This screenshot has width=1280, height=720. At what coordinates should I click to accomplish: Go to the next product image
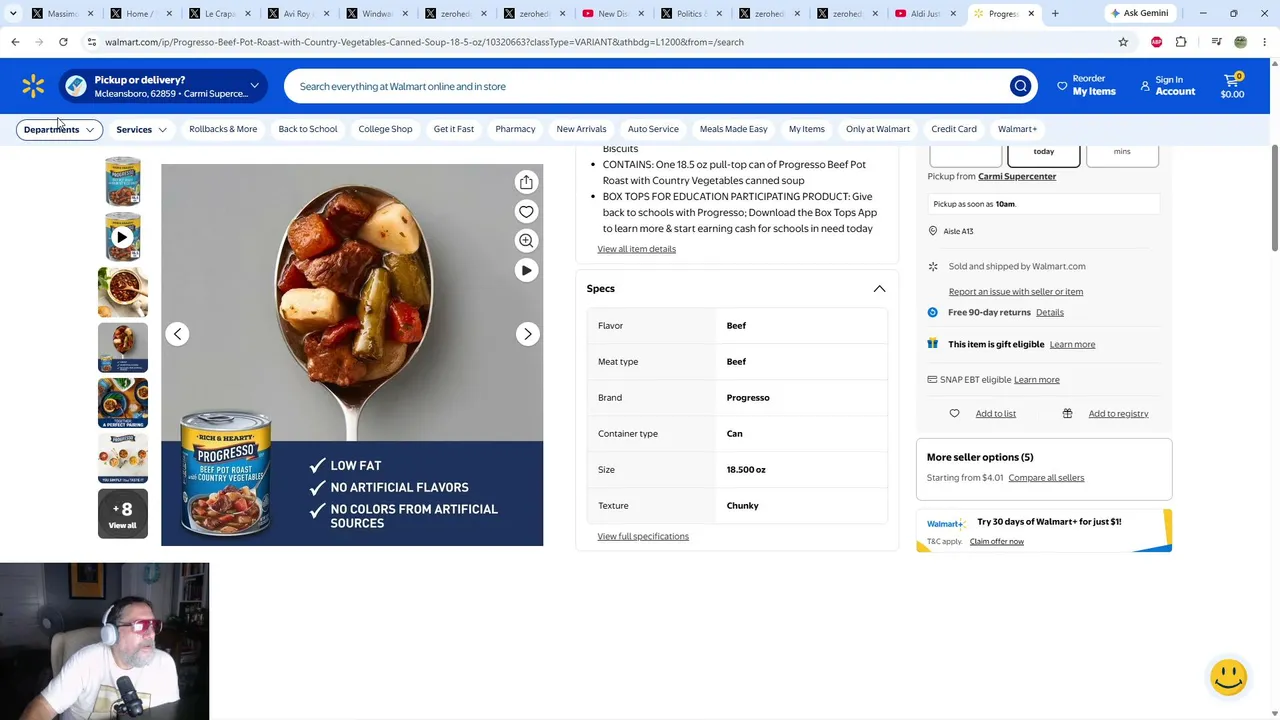coord(527,334)
